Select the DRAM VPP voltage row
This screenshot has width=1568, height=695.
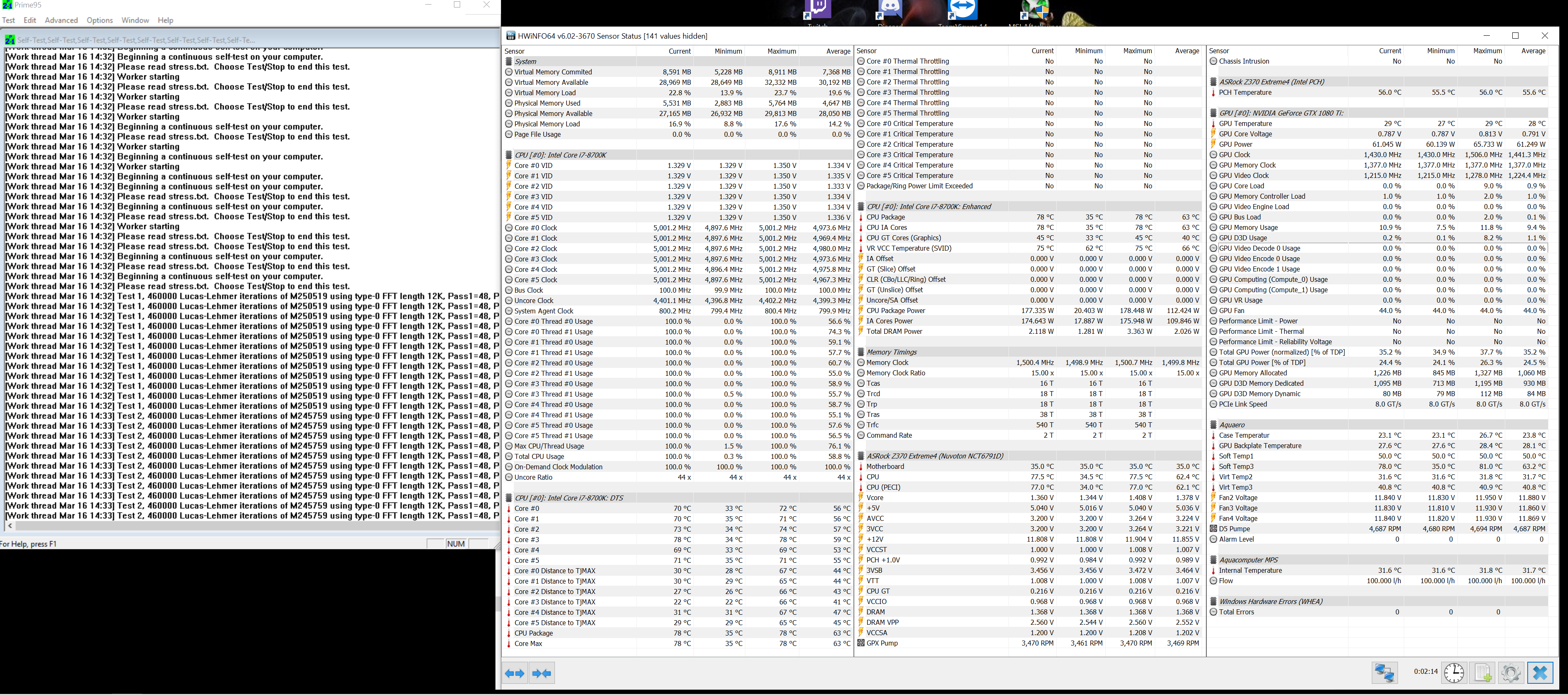coord(1029,622)
